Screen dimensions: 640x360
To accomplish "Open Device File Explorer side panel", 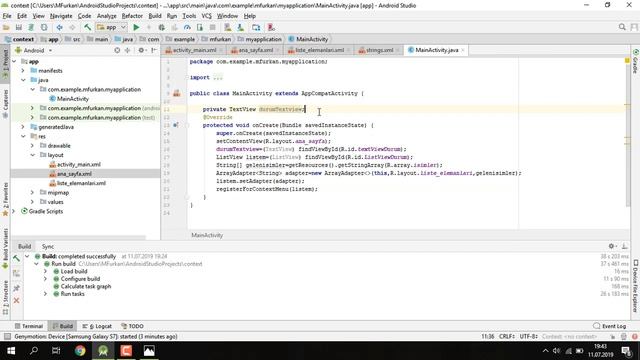I will tap(636, 287).
